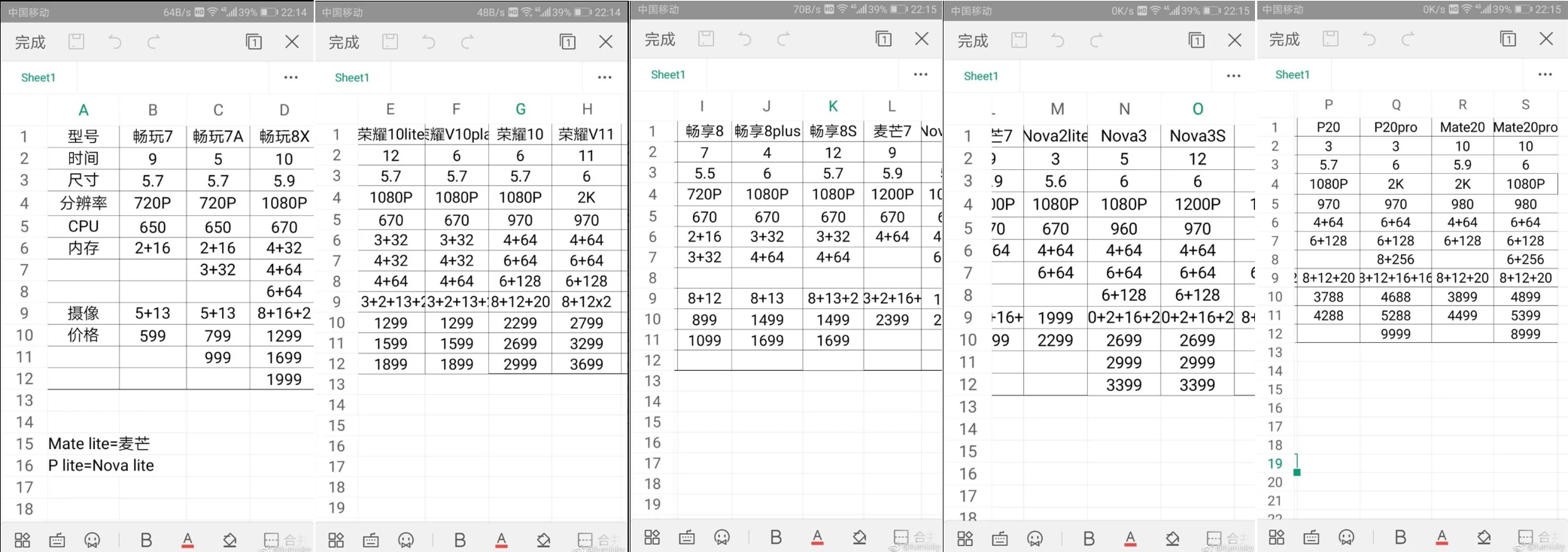Tap 完成 in the P–S columns screenshot
This screenshot has height=552, width=1568.
tap(1285, 39)
